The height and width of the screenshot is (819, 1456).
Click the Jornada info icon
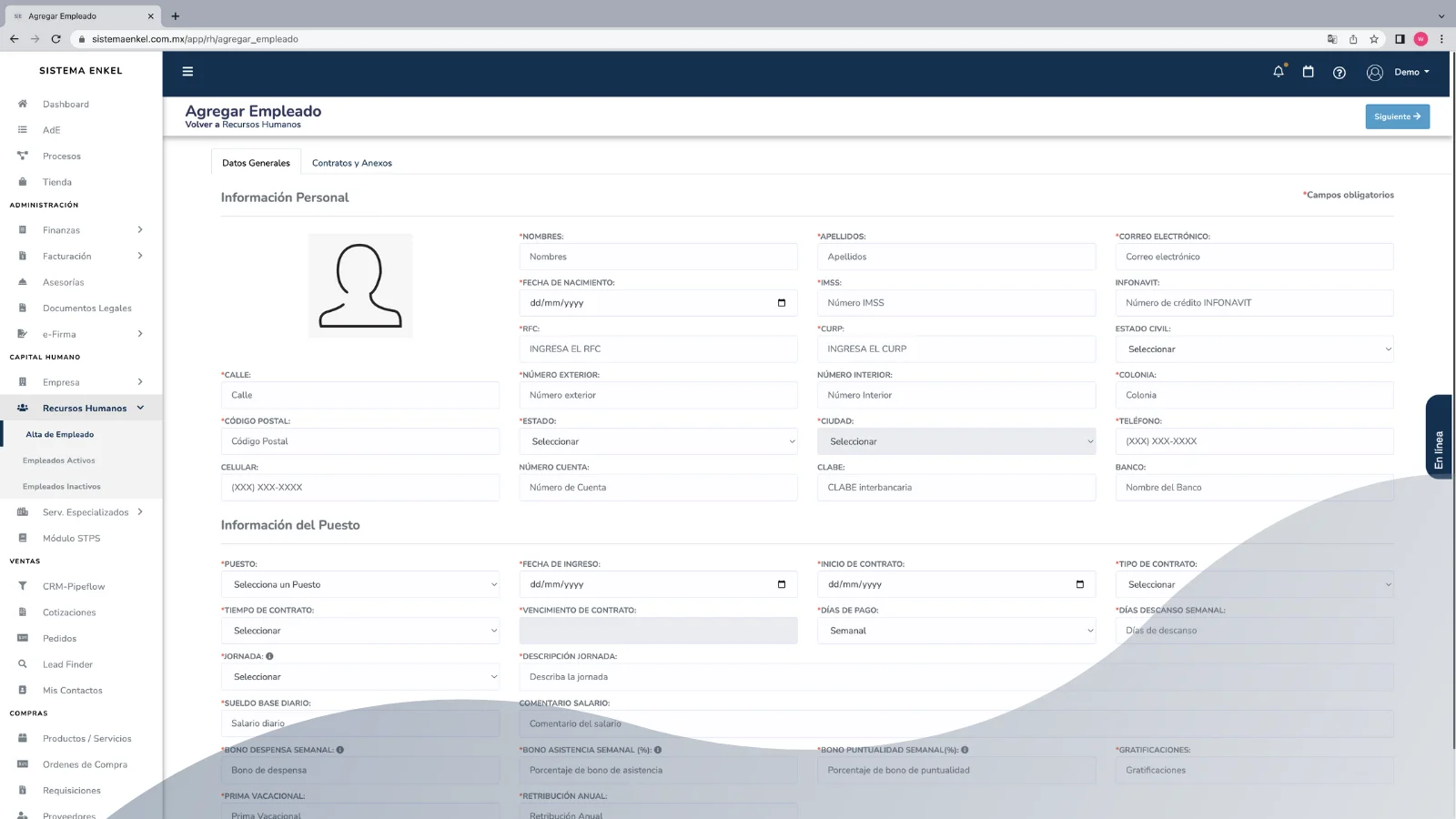pyautogui.click(x=269, y=656)
